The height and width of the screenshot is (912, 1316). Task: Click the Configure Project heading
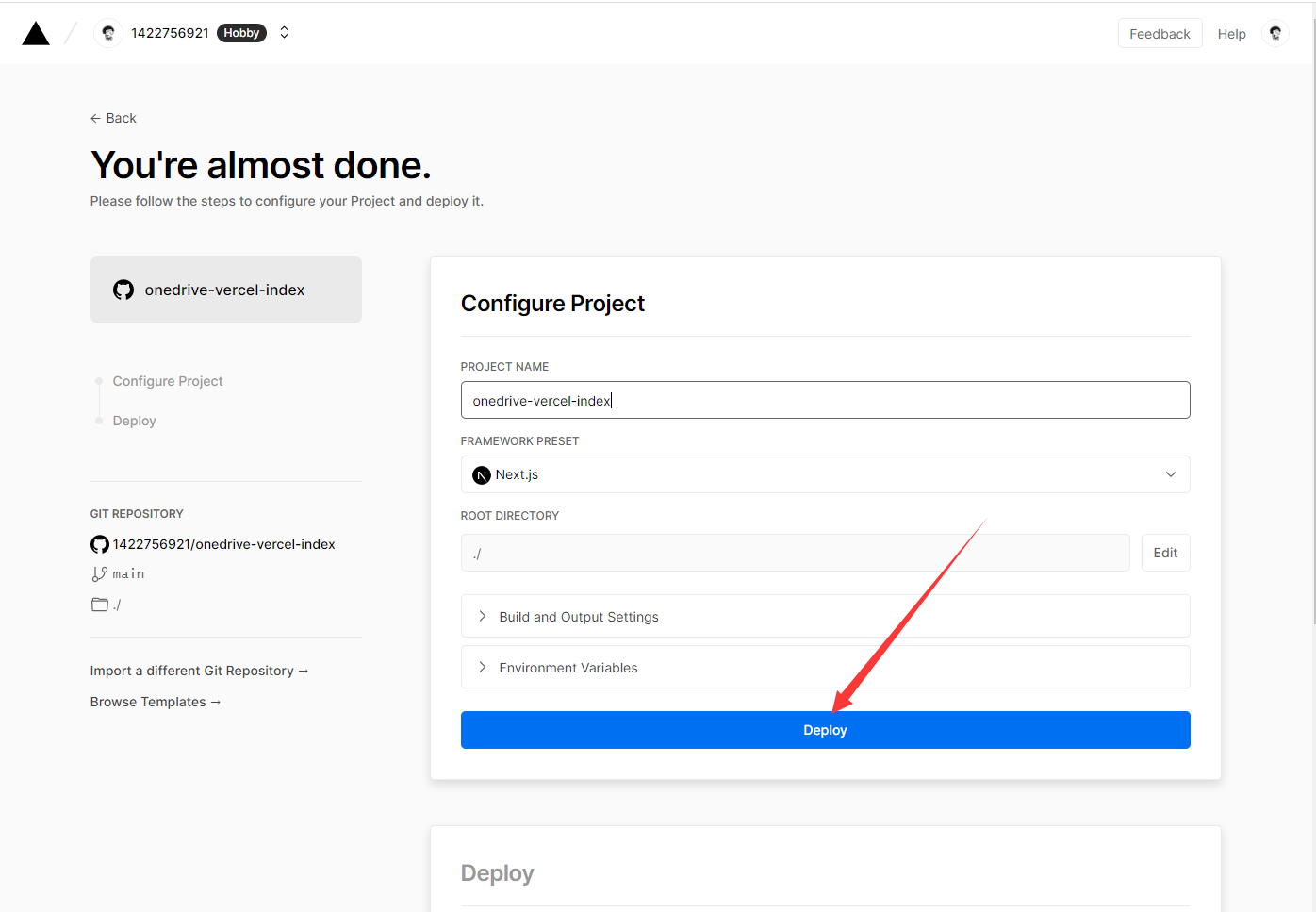click(552, 303)
